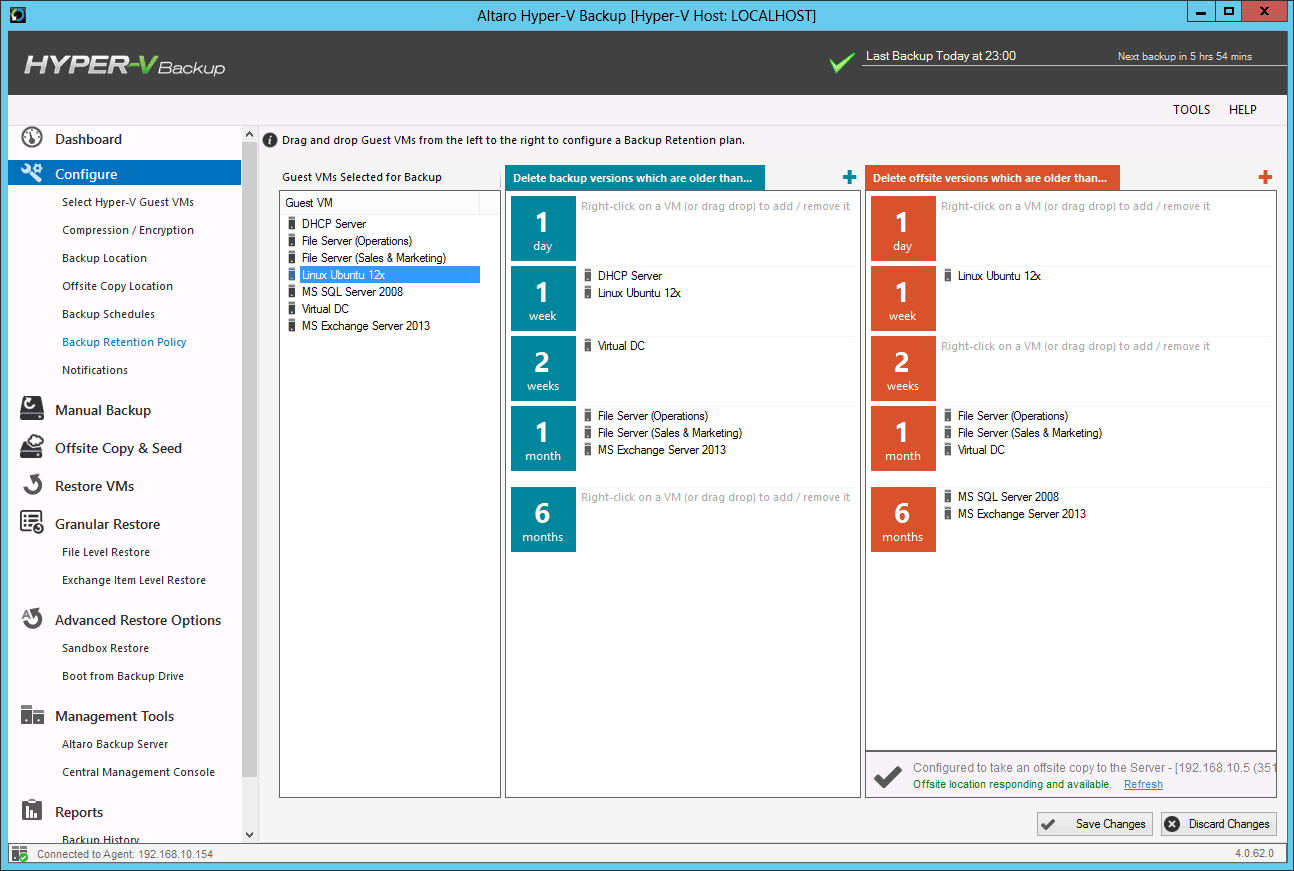Click the teal 1 week retention tile
Image resolution: width=1294 pixels, height=871 pixels.
543,298
